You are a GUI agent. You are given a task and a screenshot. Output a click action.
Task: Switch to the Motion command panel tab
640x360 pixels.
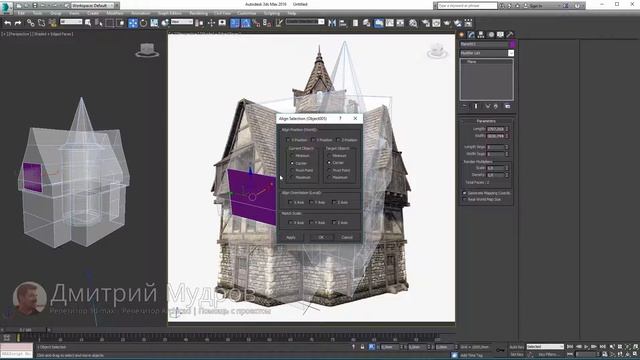click(491, 35)
